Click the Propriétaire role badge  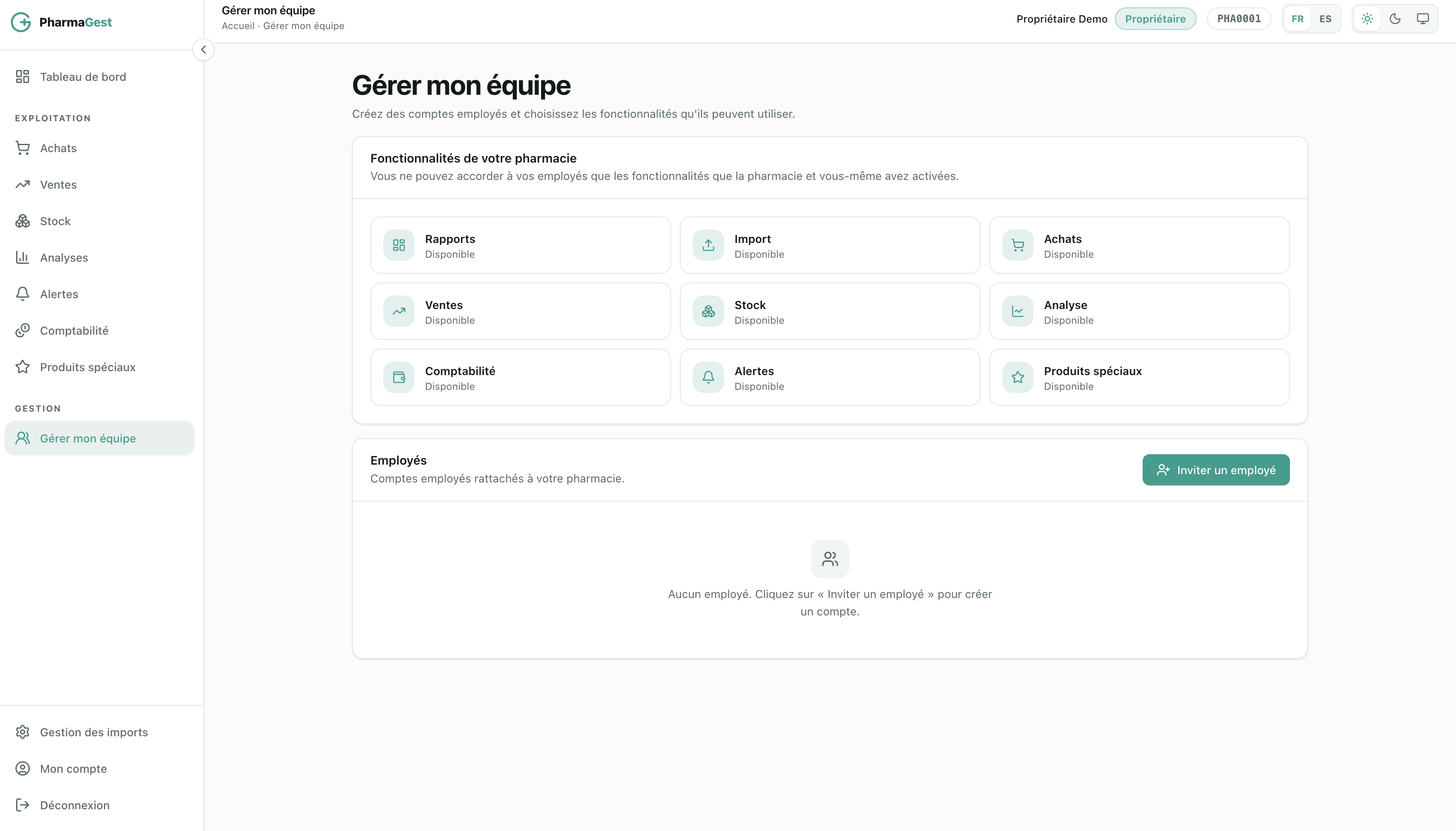tap(1155, 19)
